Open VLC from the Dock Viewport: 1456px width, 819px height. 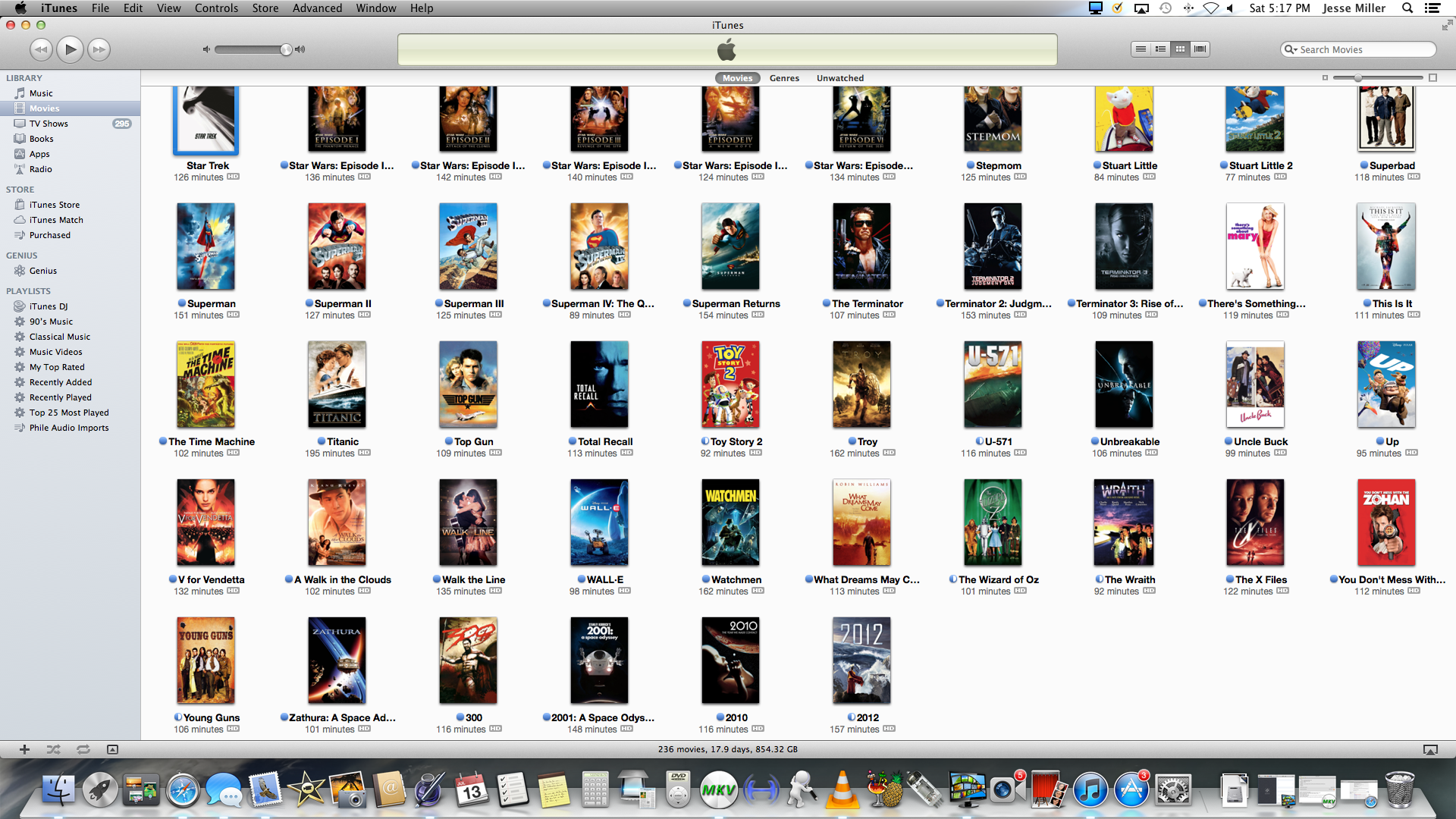tap(842, 789)
